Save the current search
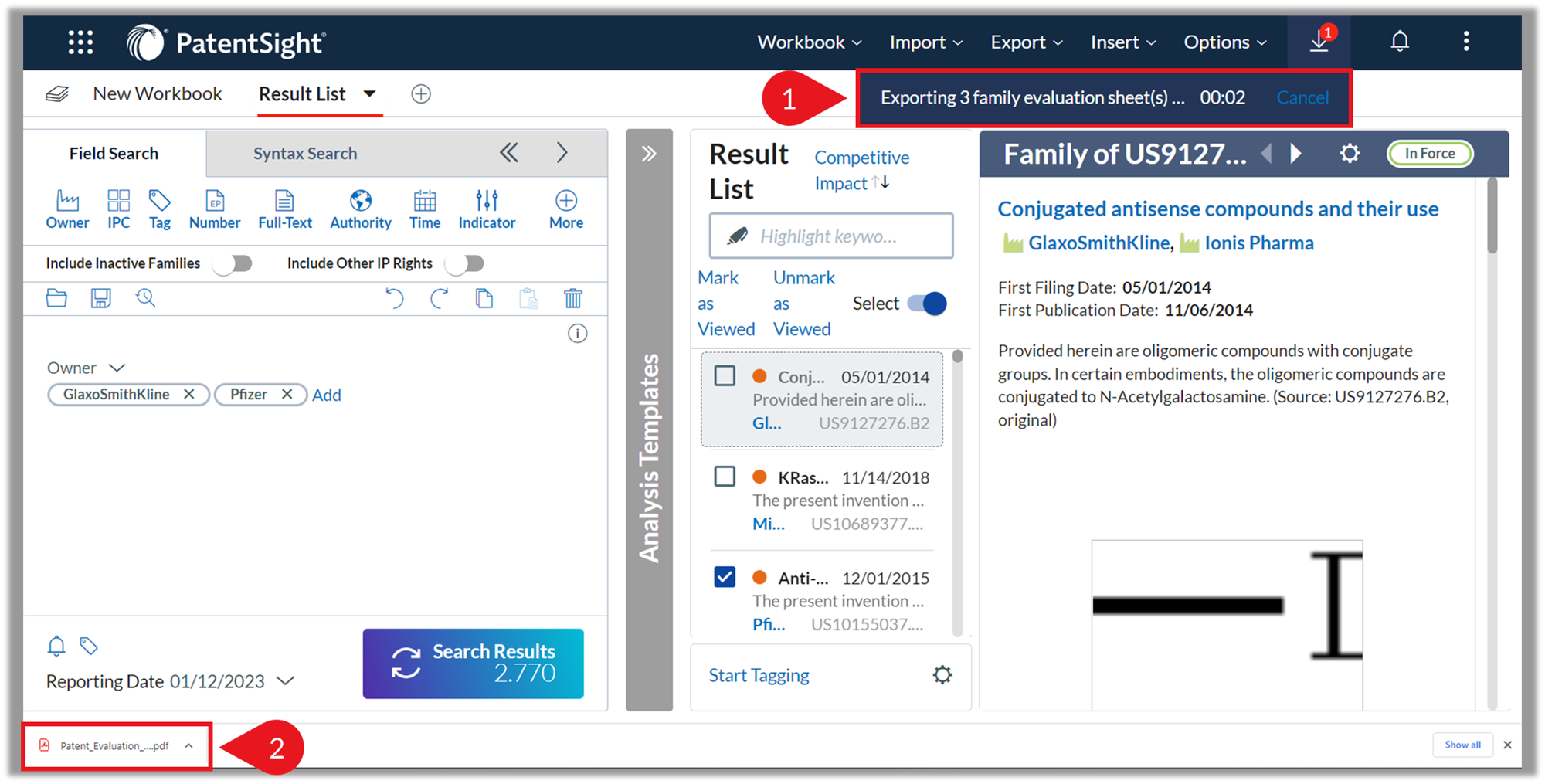Viewport: 1545px width, 784px height. pos(101,298)
